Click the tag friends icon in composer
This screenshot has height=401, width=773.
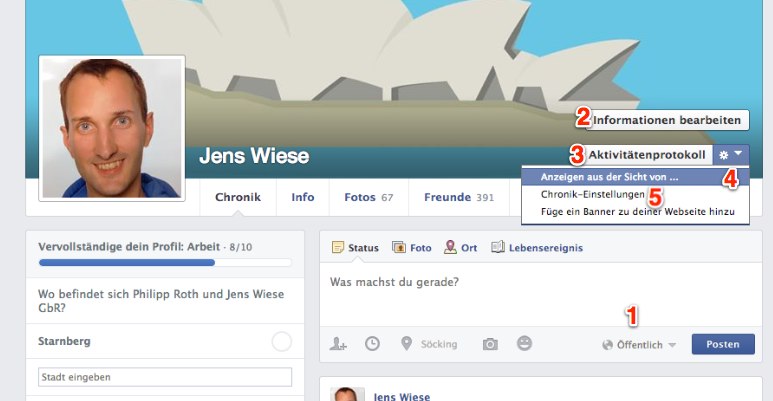(338, 344)
